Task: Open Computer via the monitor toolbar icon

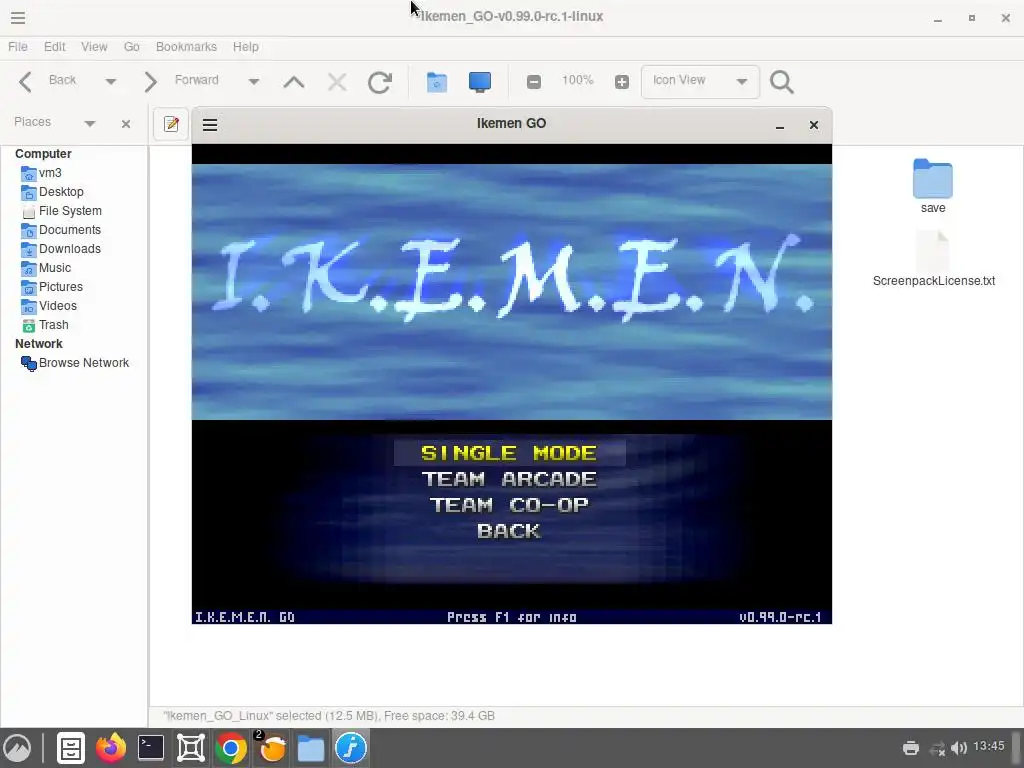Action: 480,82
